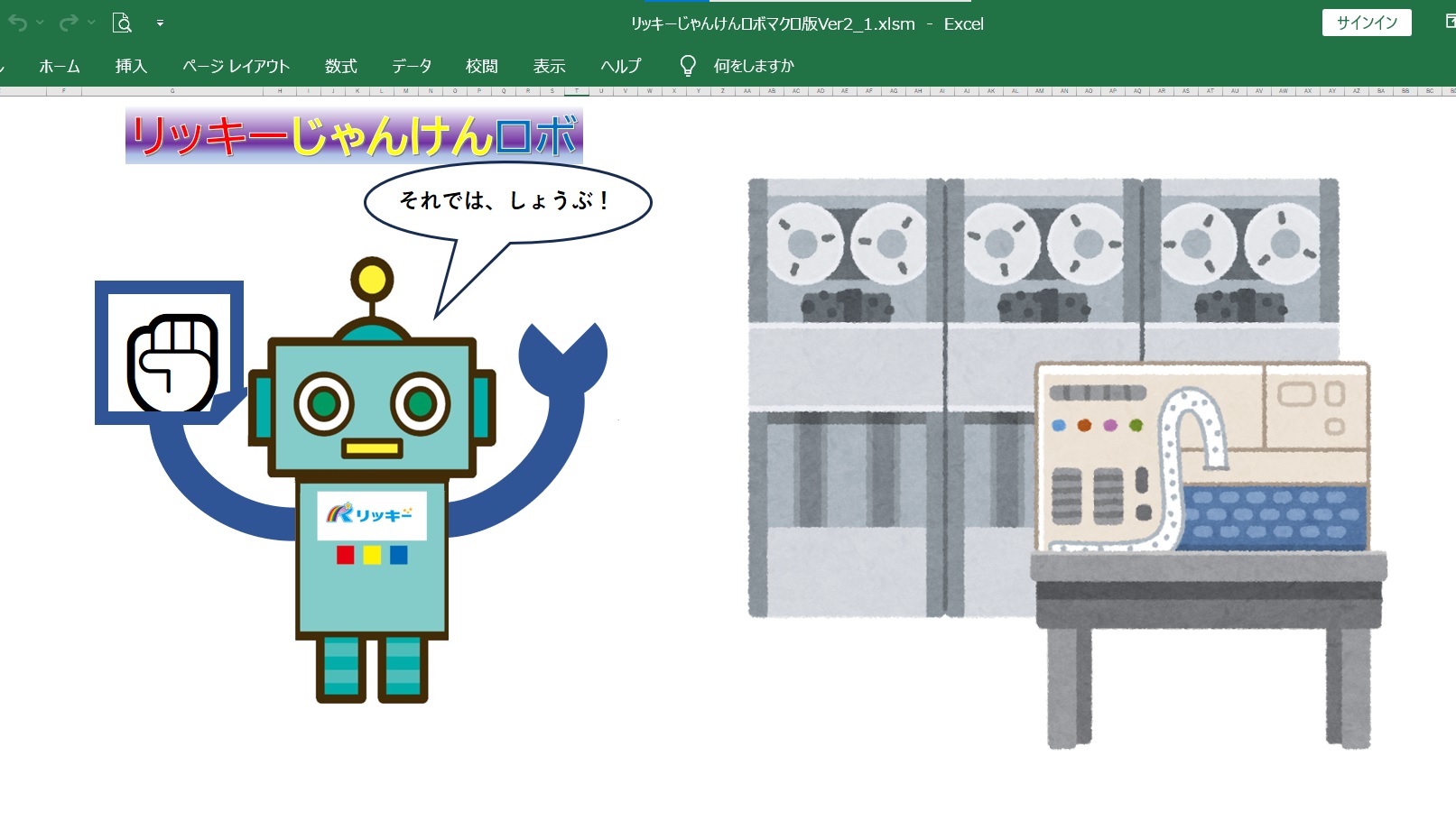The image size is (1456, 821).
Task: Select column header AM
Action: [1040, 91]
